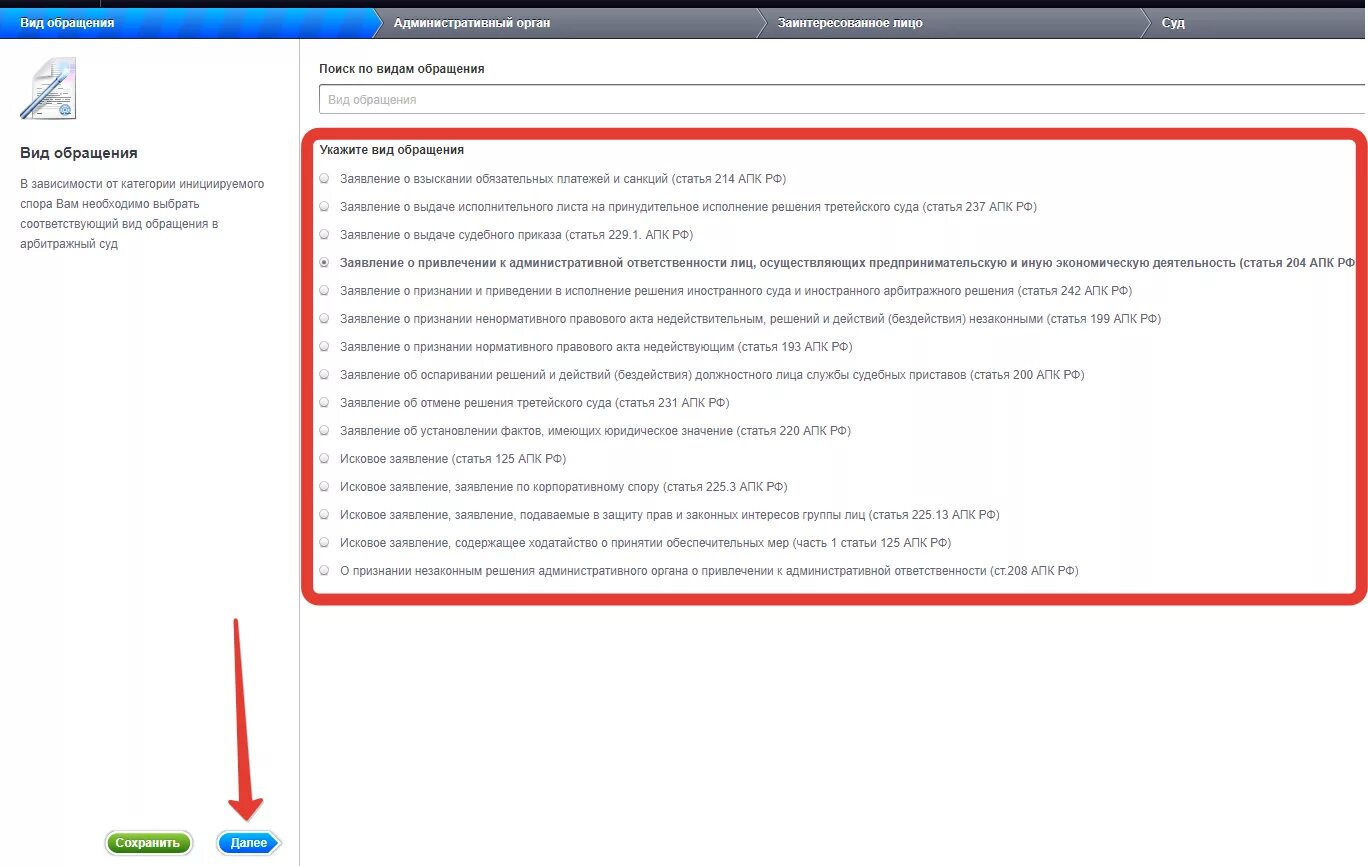Viewport: 1368px width, 866px height.
Task: Click the Укажите вид обращения heading
Action: [x=392, y=150]
